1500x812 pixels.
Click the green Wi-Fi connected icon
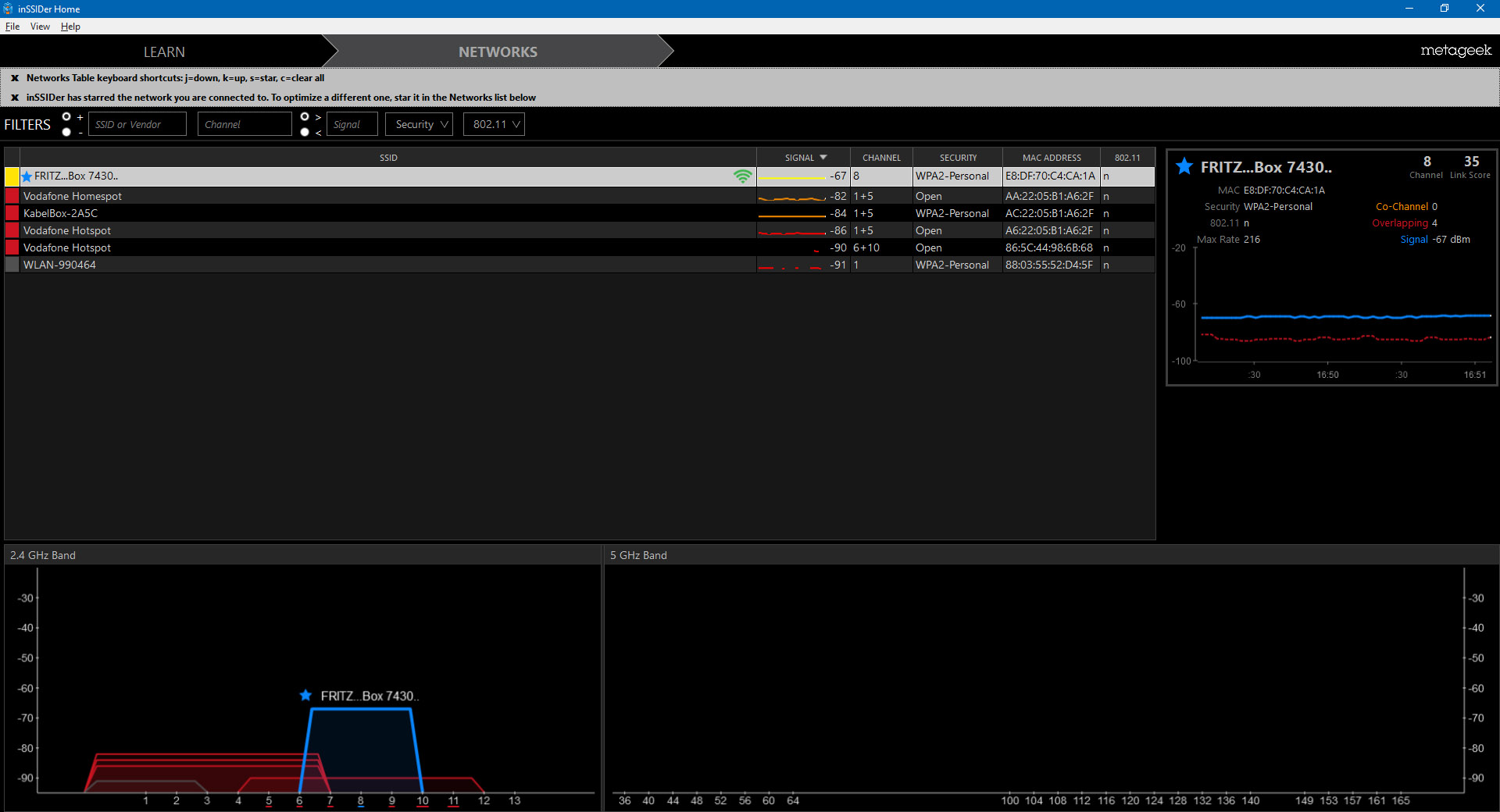742,176
